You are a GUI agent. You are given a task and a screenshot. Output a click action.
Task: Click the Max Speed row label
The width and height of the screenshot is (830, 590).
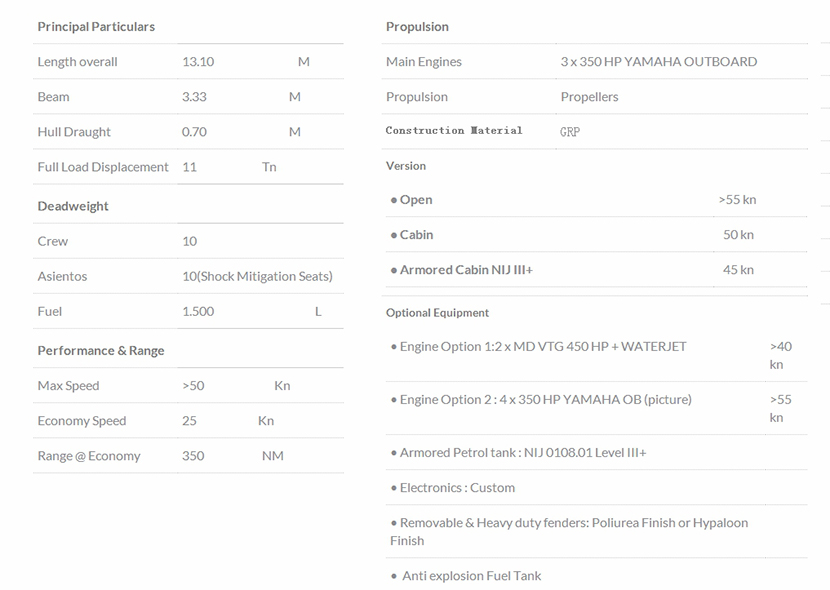[x=68, y=386]
